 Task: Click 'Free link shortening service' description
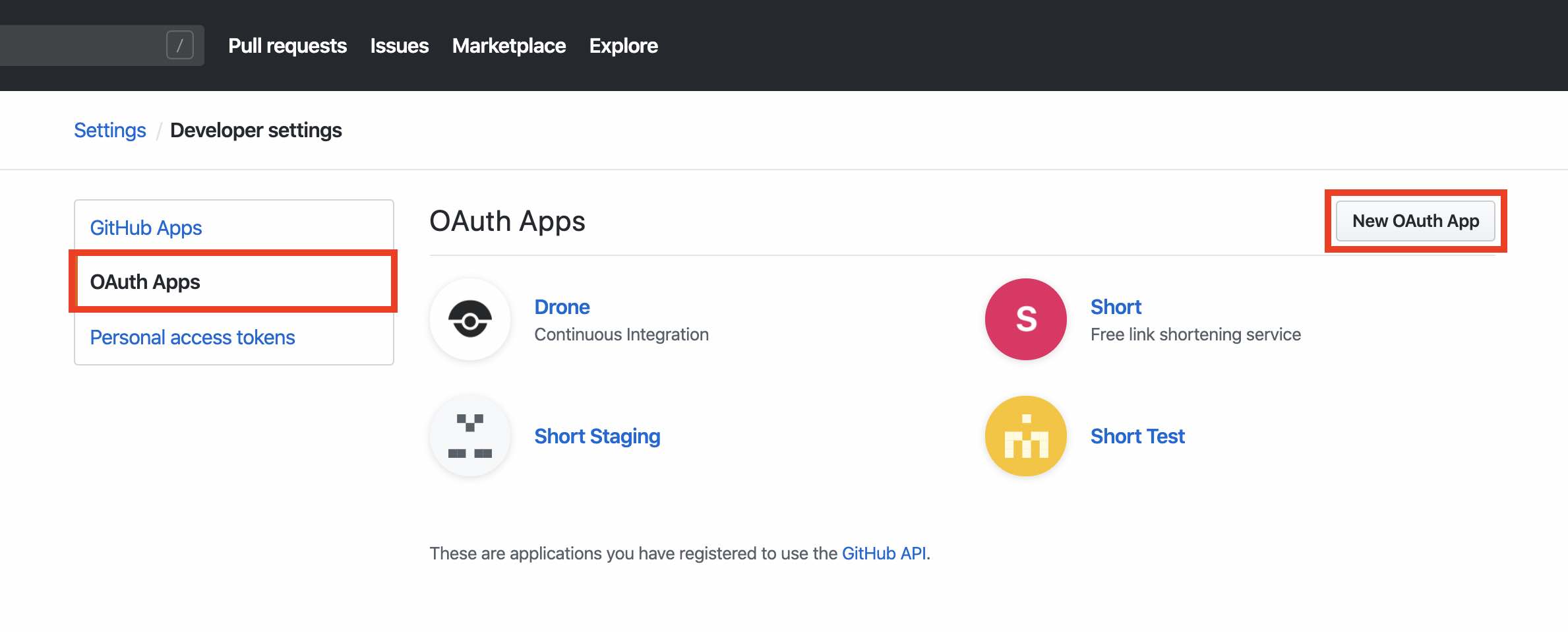(1195, 334)
